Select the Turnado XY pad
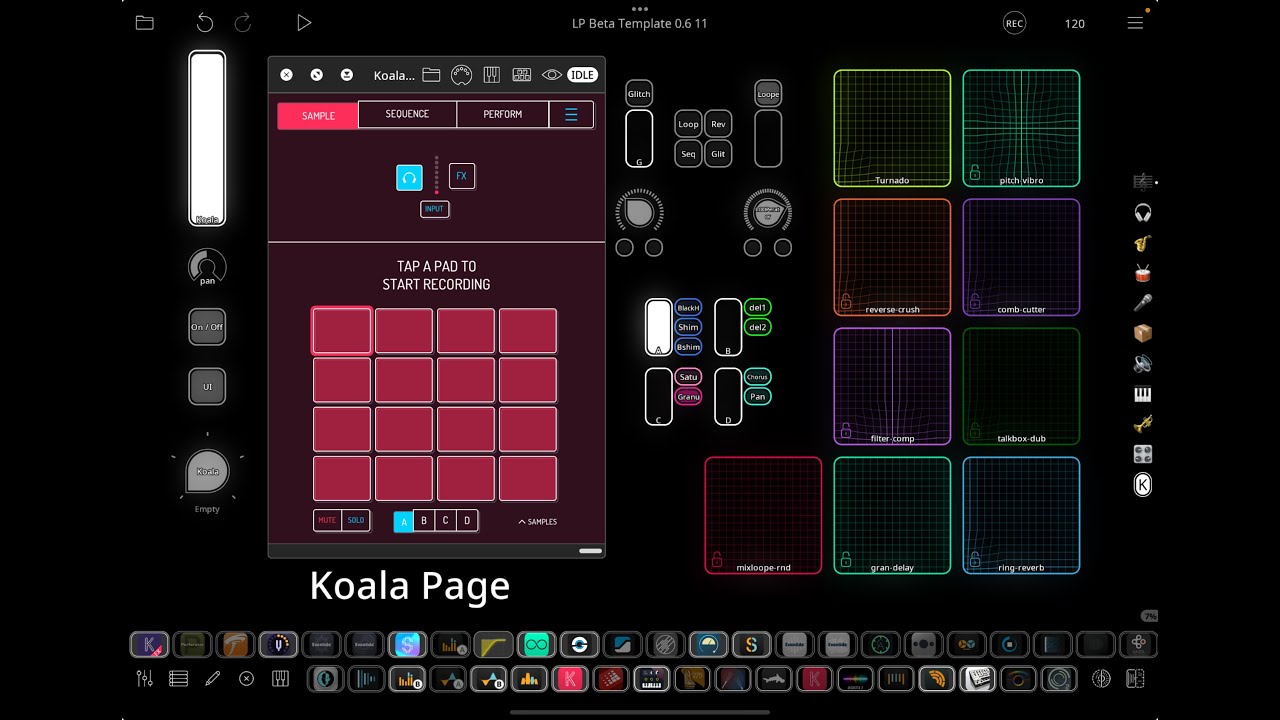This screenshot has height=720, width=1280. [x=892, y=128]
